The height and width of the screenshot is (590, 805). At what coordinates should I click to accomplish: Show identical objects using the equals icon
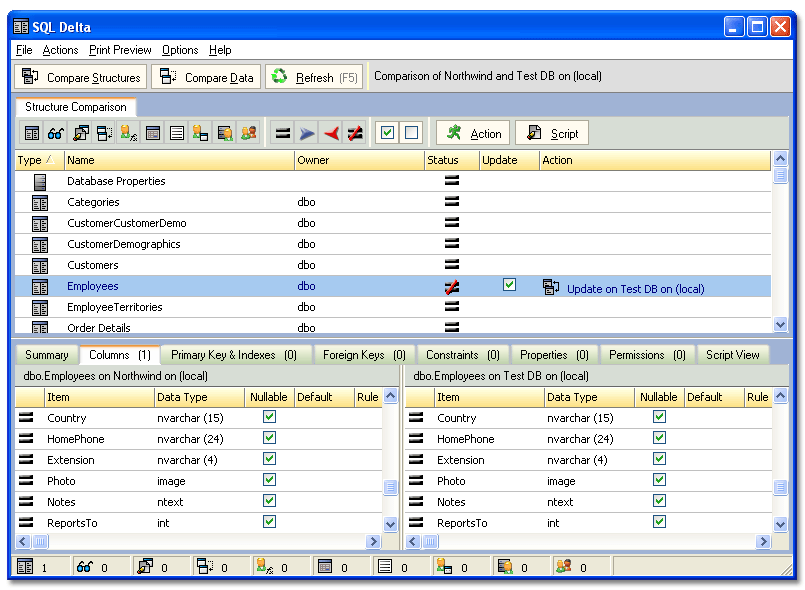click(x=282, y=134)
